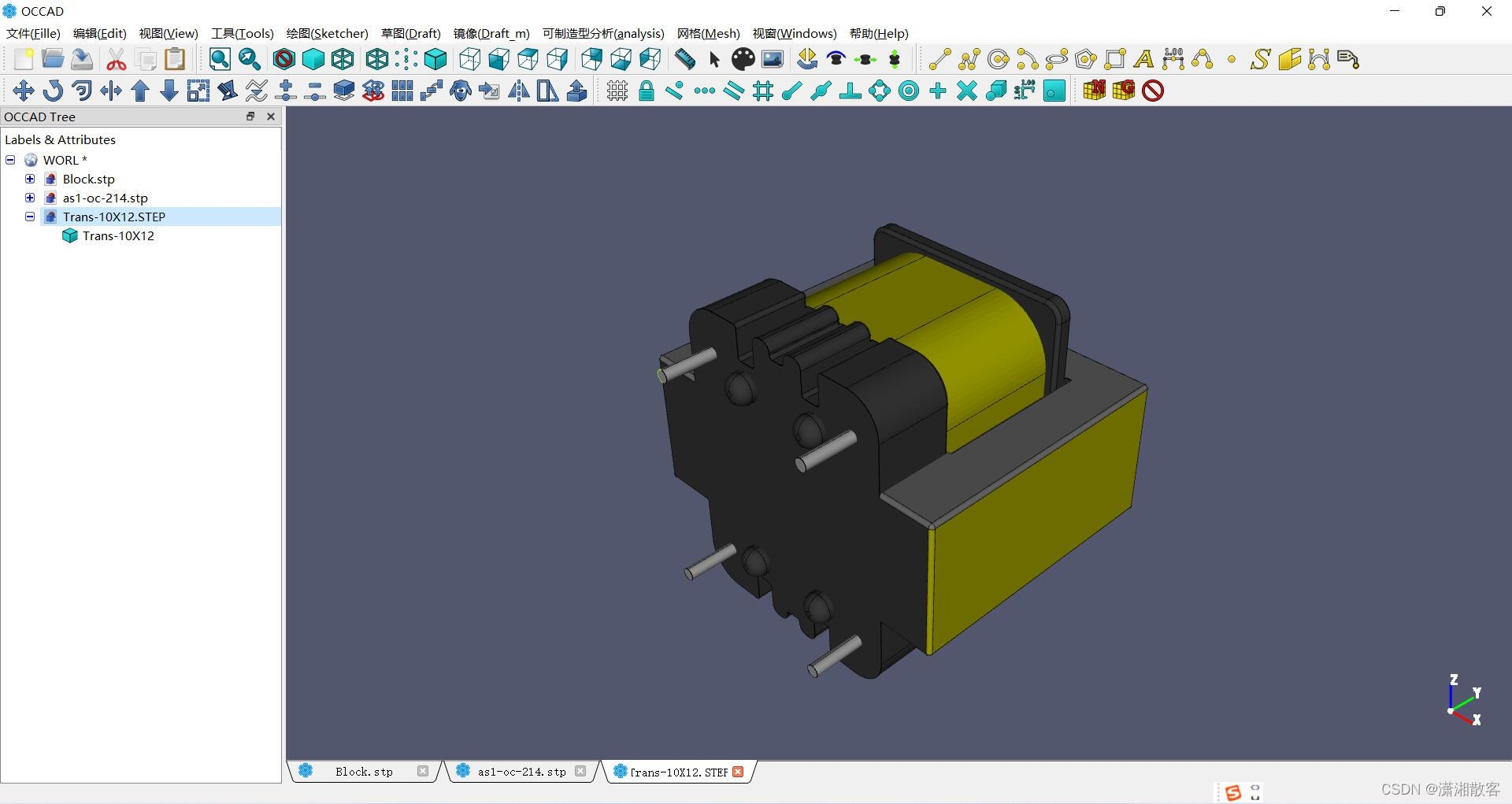This screenshot has height=804, width=1512.
Task: Toggle the teal plus snap icon
Action: click(938, 91)
